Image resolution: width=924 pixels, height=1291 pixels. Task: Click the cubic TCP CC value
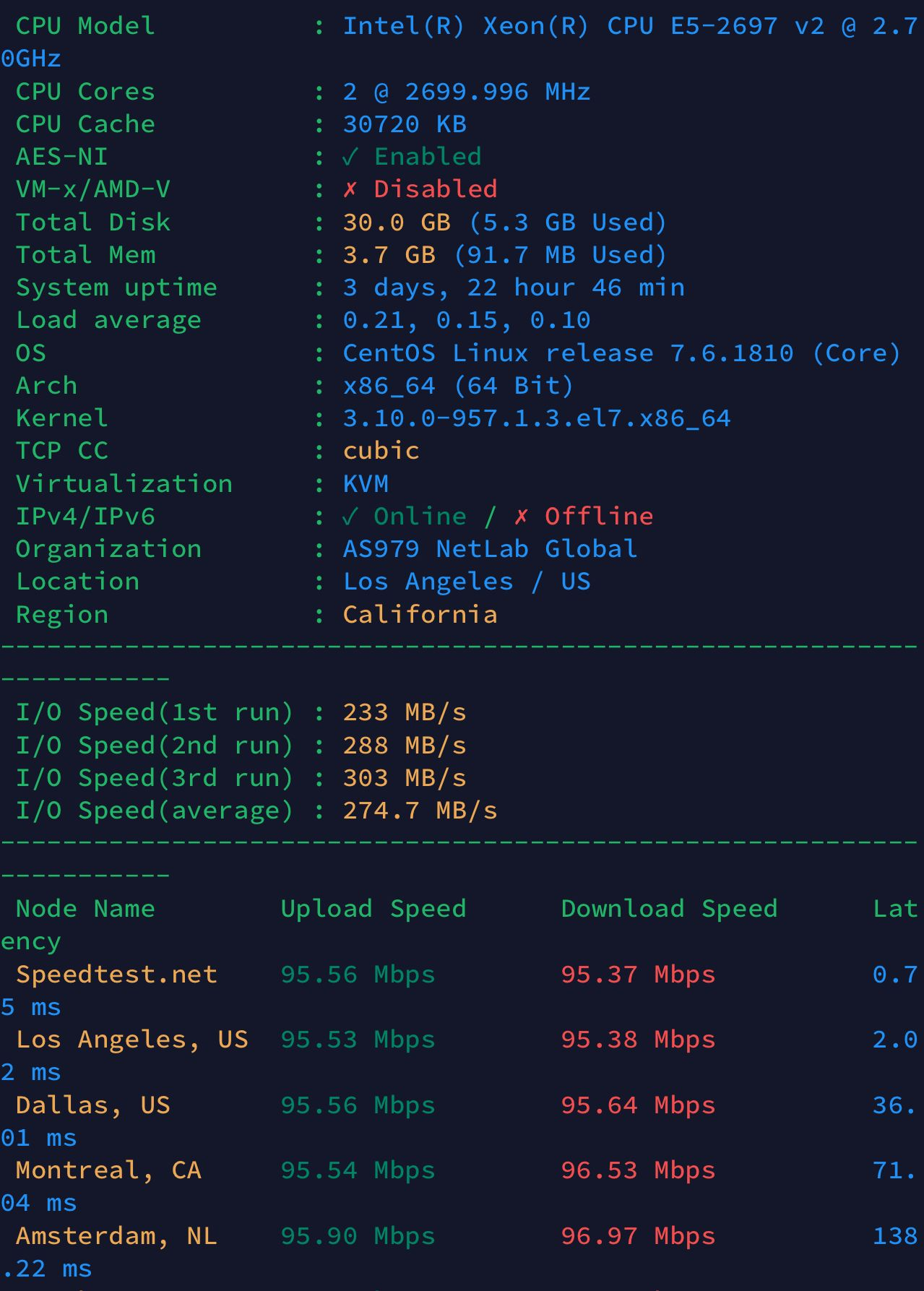[x=381, y=451]
